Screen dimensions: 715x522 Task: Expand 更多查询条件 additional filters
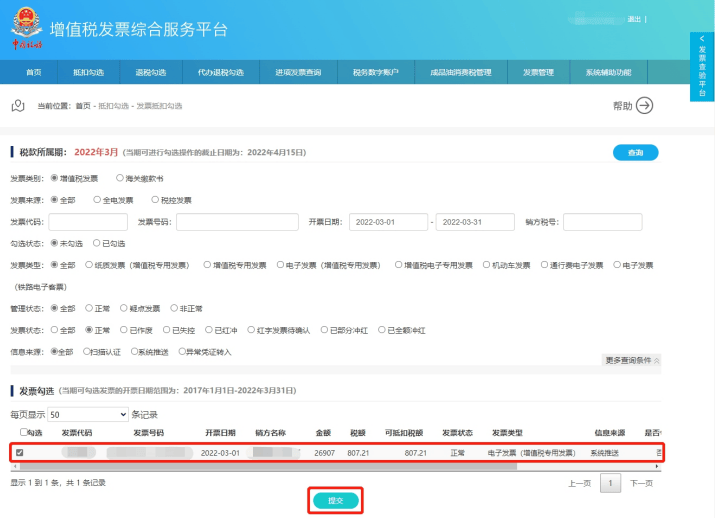coord(632,360)
